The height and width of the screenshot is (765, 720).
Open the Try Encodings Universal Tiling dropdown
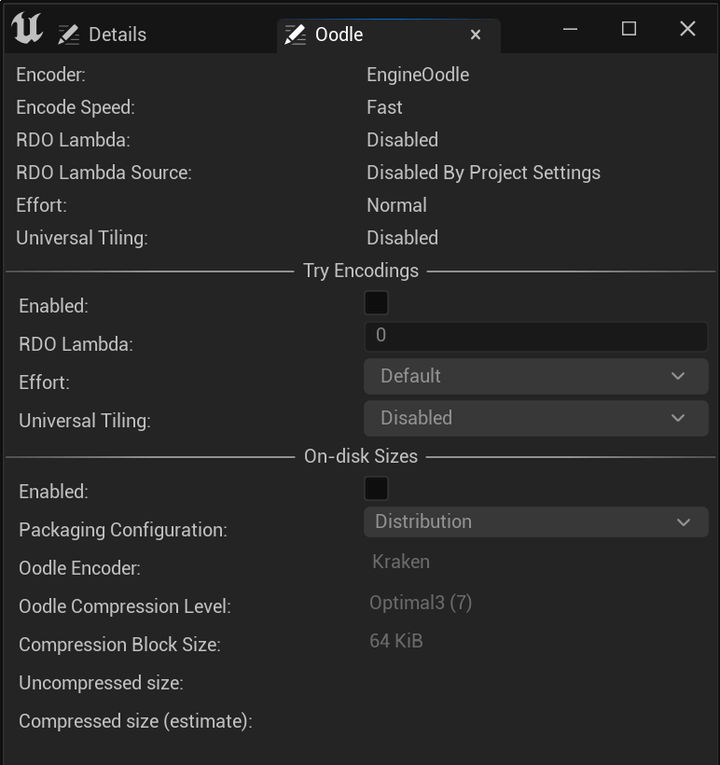tap(536, 419)
